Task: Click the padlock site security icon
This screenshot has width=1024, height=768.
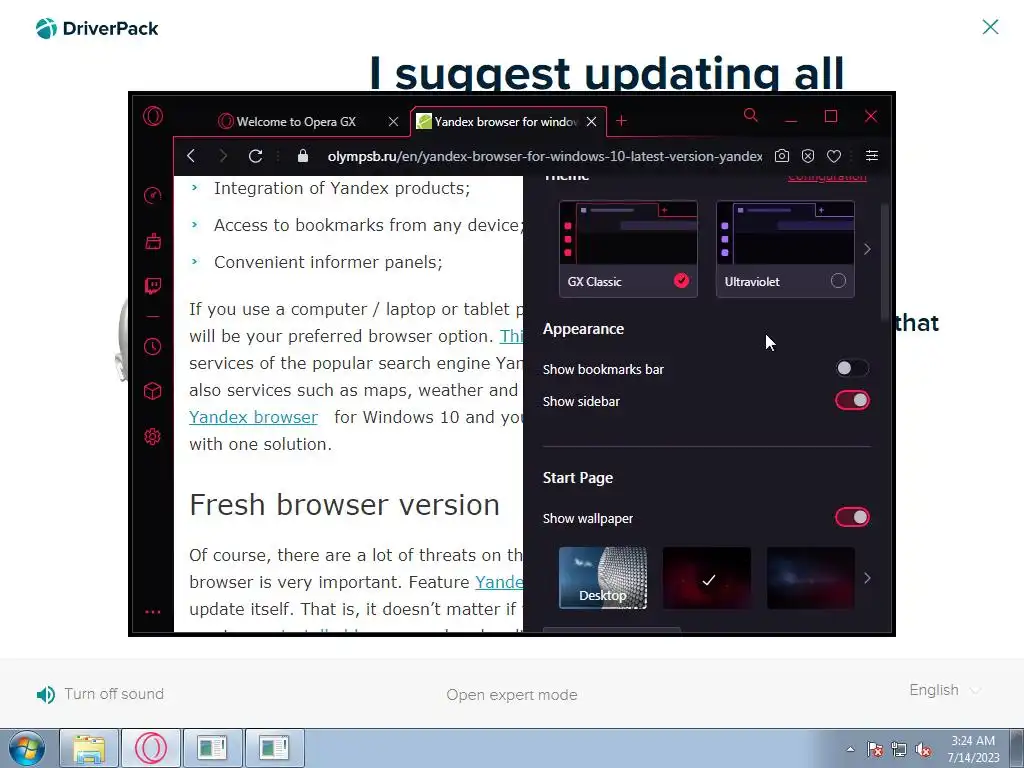Action: (302, 155)
